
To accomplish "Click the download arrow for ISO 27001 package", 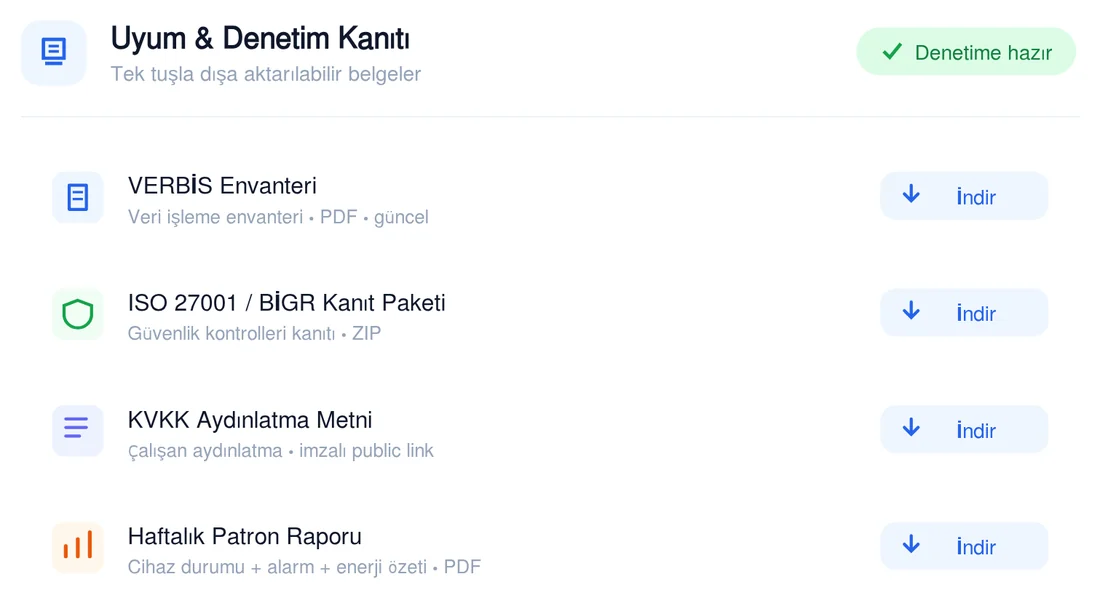I will pos(911,311).
